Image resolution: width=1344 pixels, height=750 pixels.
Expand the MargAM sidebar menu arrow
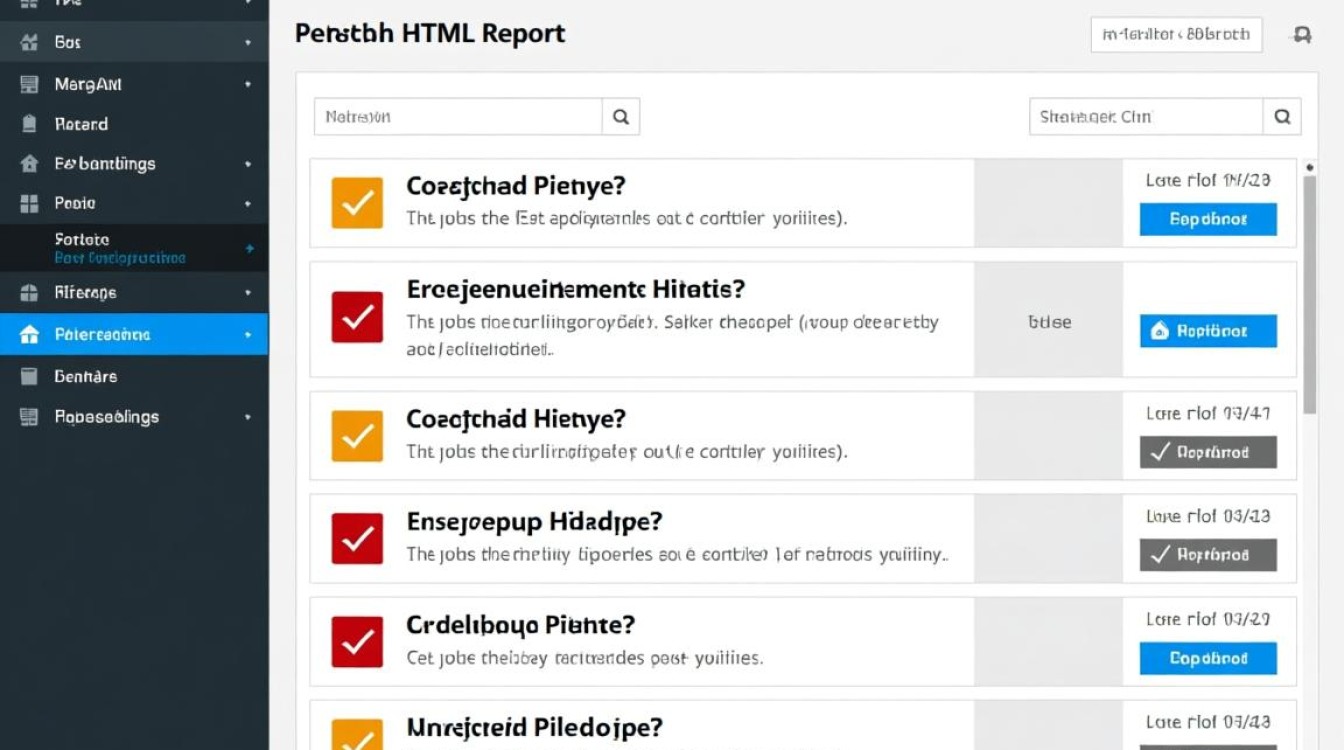click(248, 85)
